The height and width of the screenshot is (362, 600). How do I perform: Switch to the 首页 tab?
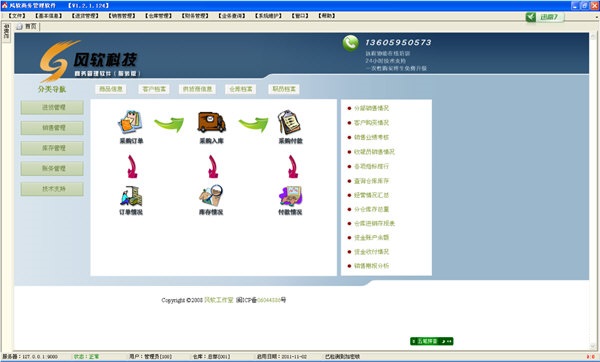pos(28,26)
